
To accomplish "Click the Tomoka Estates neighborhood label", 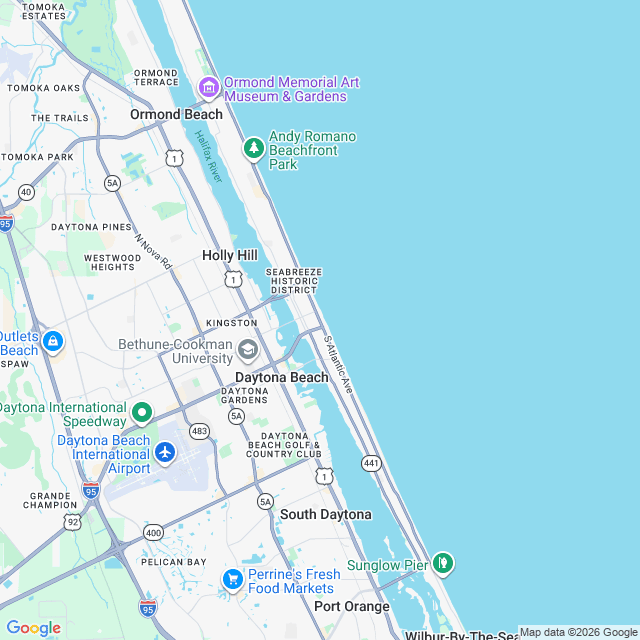I will (x=44, y=12).
